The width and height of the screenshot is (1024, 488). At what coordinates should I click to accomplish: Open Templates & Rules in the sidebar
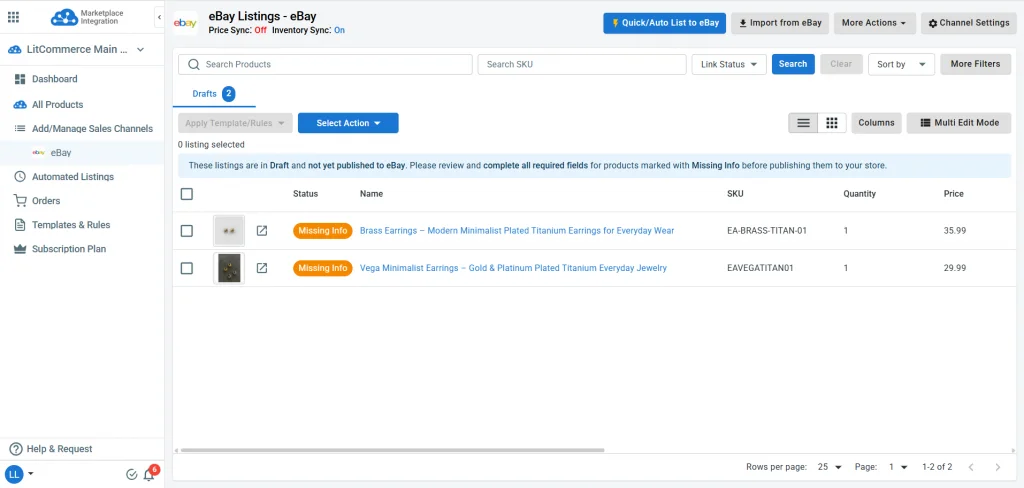71,225
